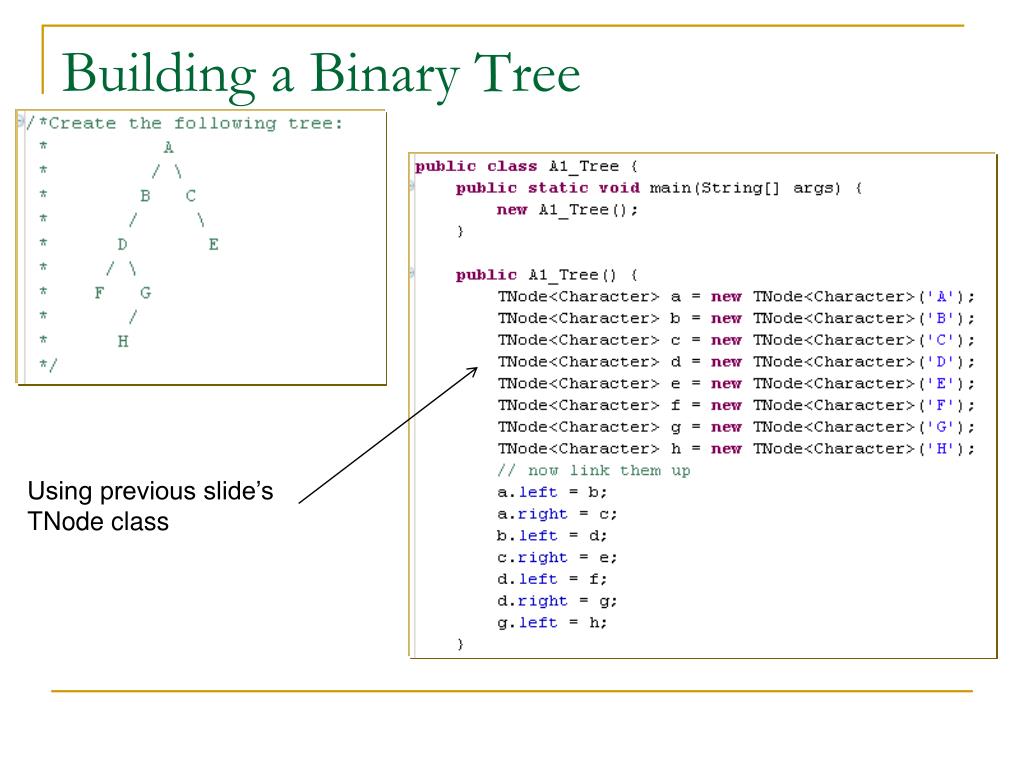The image size is (1024, 768).
Task: Click the declaration of TNode variable c
Action: coord(736,340)
